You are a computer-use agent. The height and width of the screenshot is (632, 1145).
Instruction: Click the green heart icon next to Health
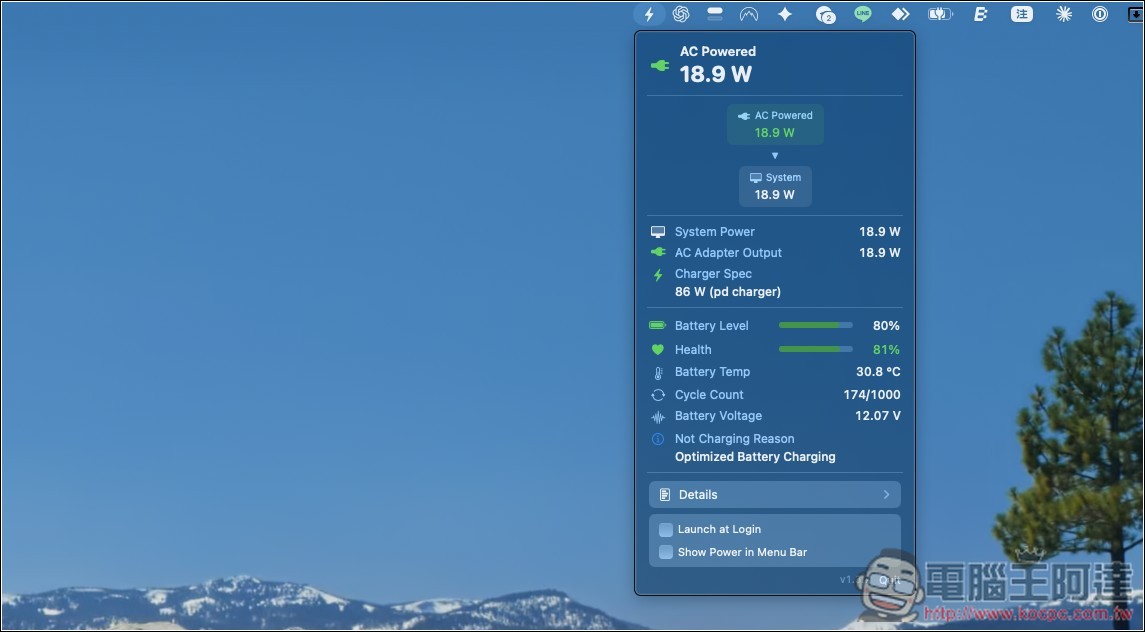tap(658, 349)
